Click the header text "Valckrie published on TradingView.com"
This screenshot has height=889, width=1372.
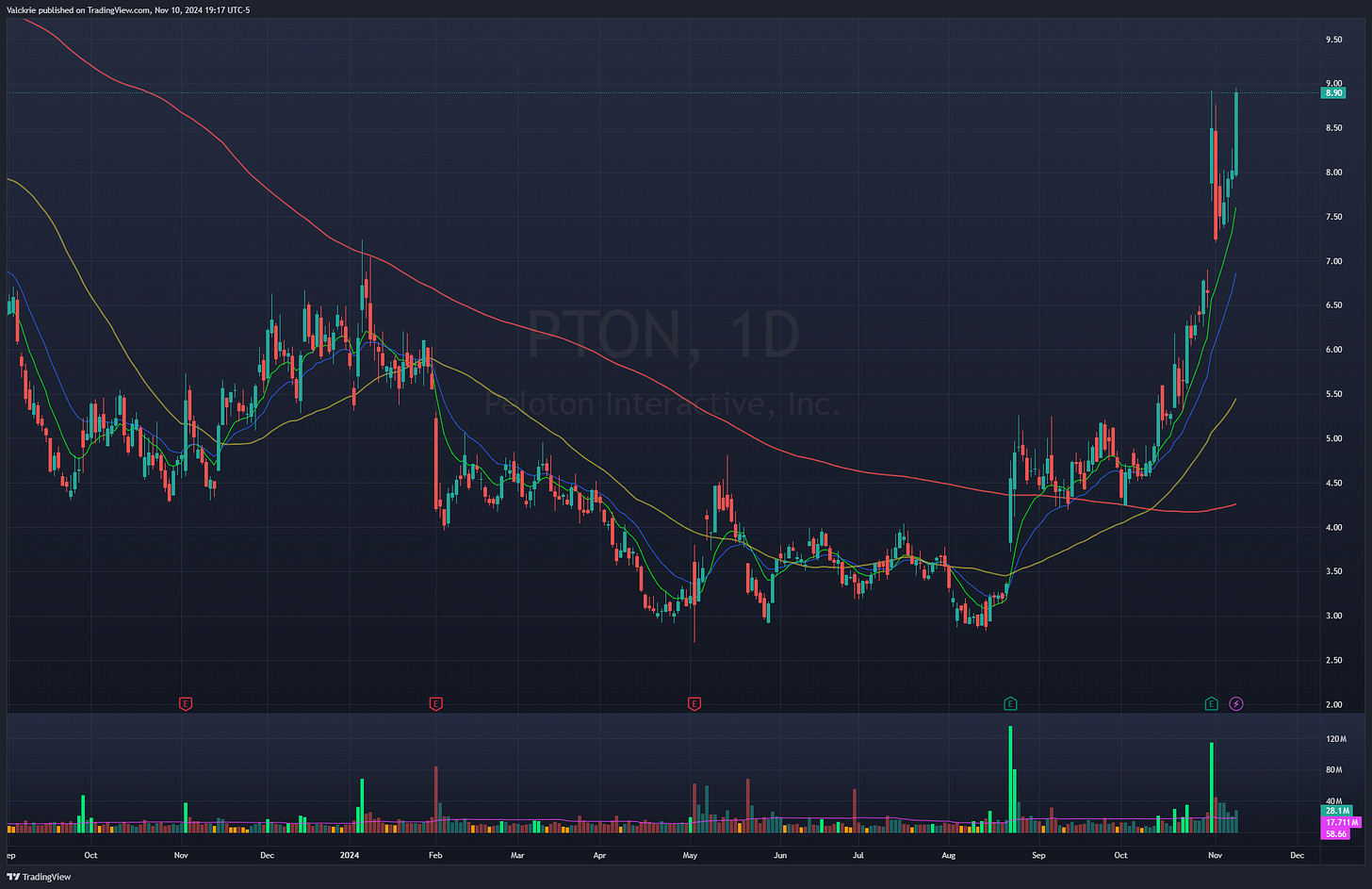77,9
